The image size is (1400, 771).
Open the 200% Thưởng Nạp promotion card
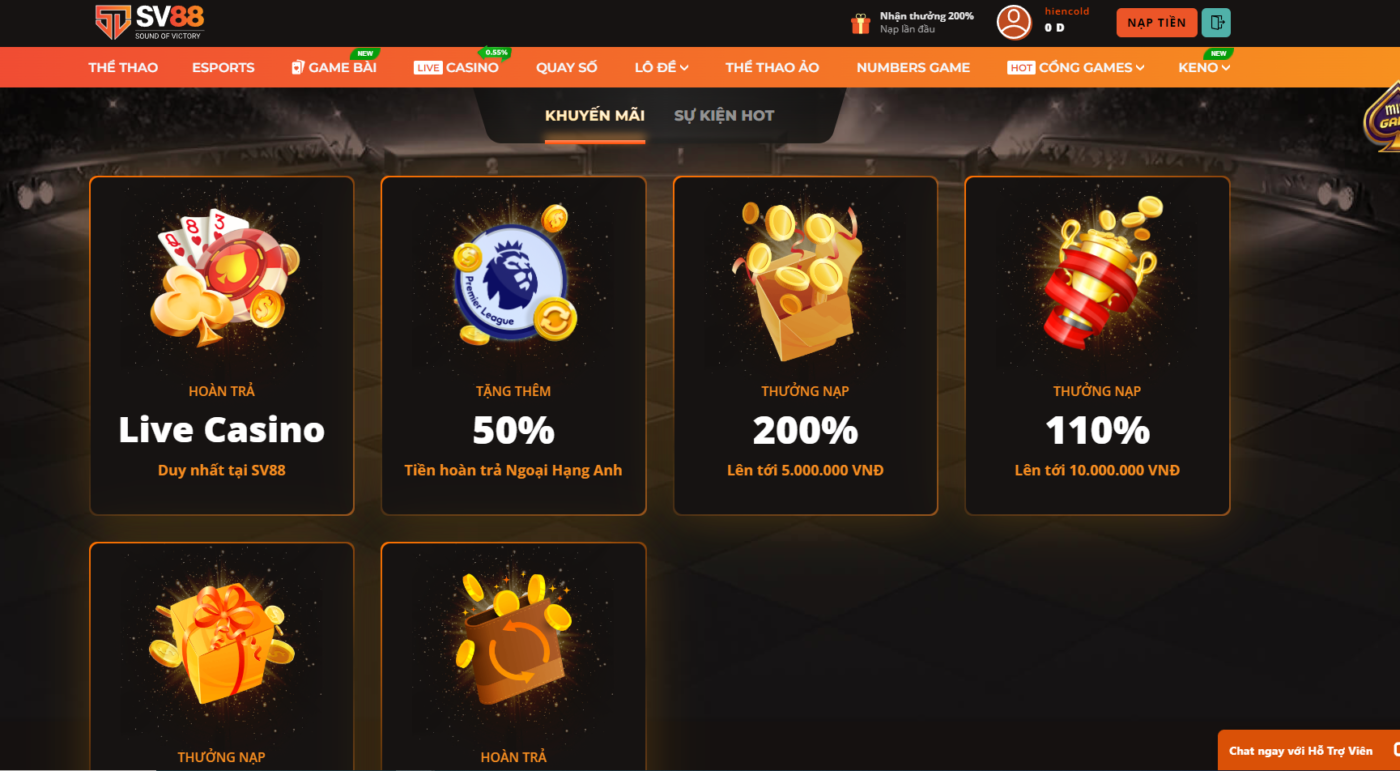[x=805, y=346]
